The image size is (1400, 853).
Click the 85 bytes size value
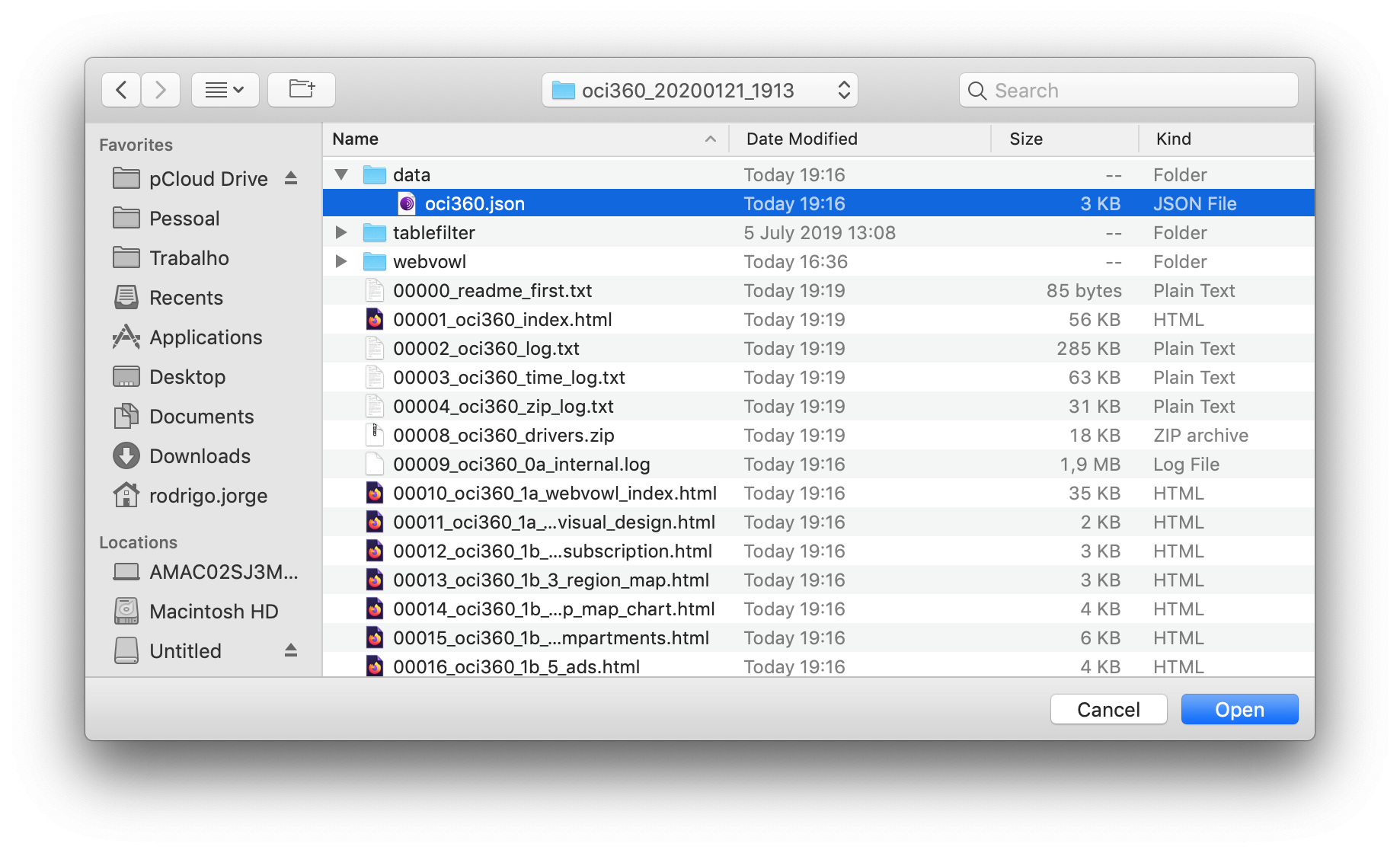(x=1084, y=290)
